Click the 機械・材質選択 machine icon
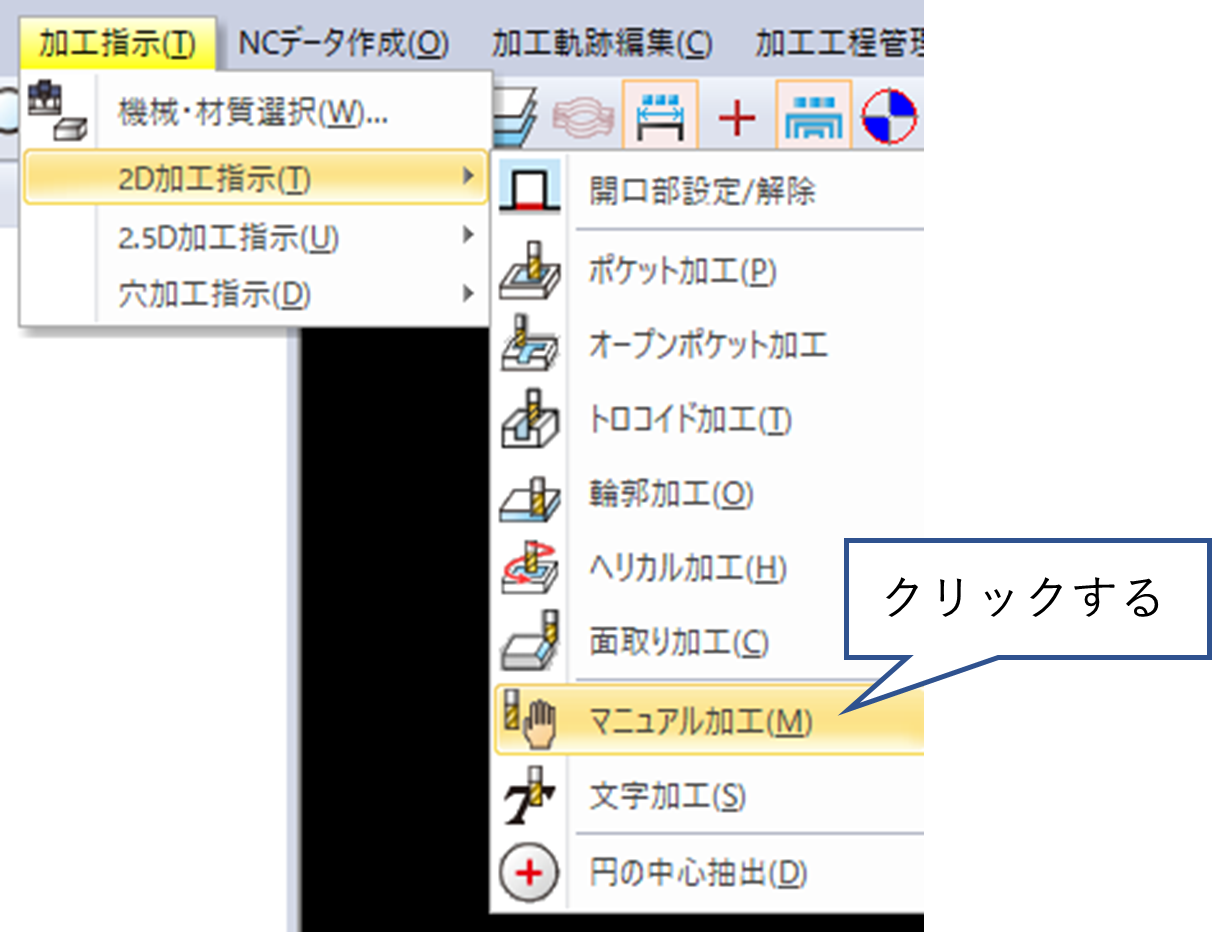 click(x=57, y=112)
